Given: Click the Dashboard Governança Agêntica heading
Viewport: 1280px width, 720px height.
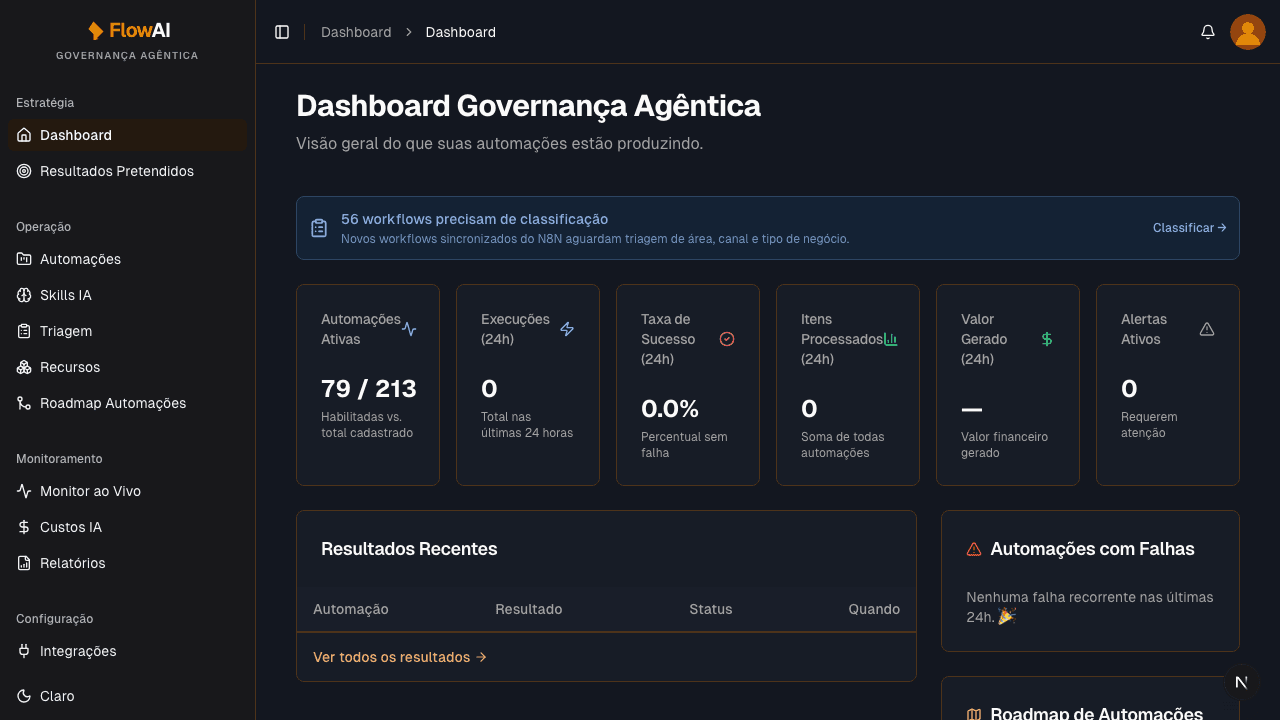Looking at the screenshot, I should tap(529, 106).
